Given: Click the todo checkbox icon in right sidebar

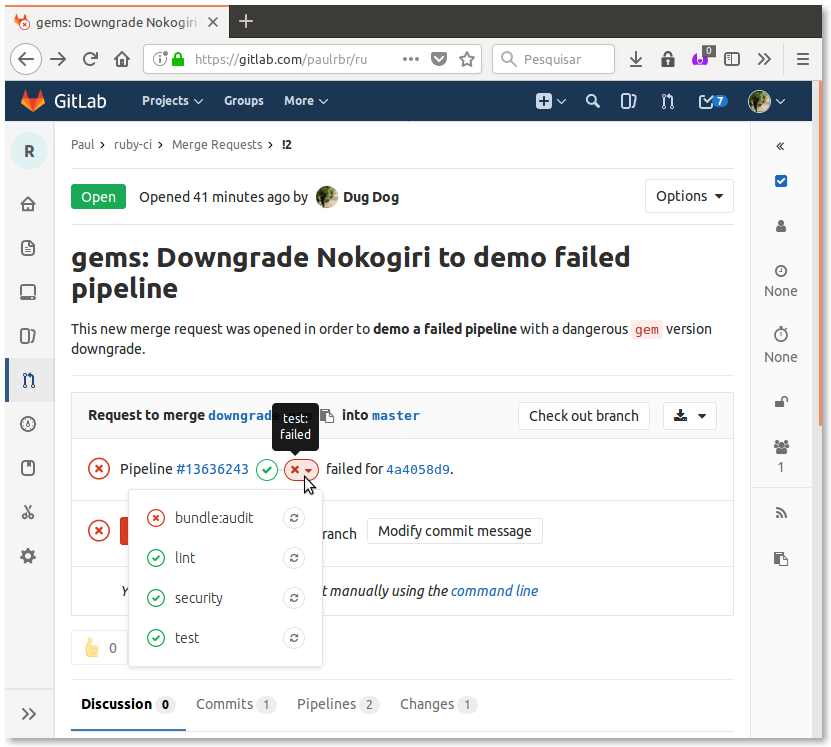Looking at the screenshot, I should pos(781,181).
